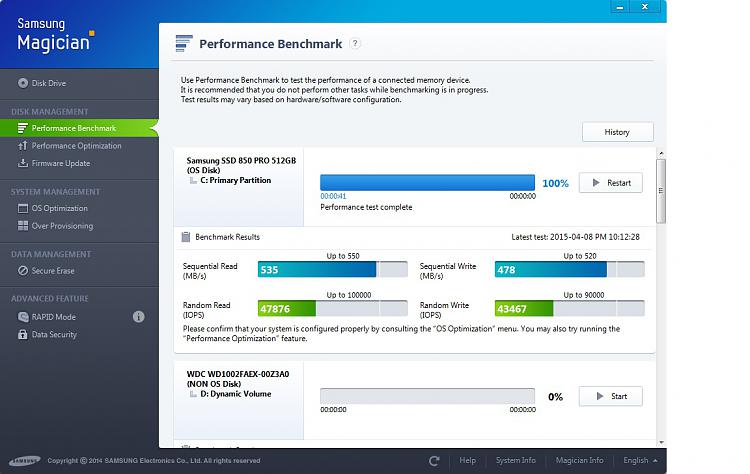
Task: Click the Samsung SSD 850 PRO 512GB name
Action: coord(241,161)
